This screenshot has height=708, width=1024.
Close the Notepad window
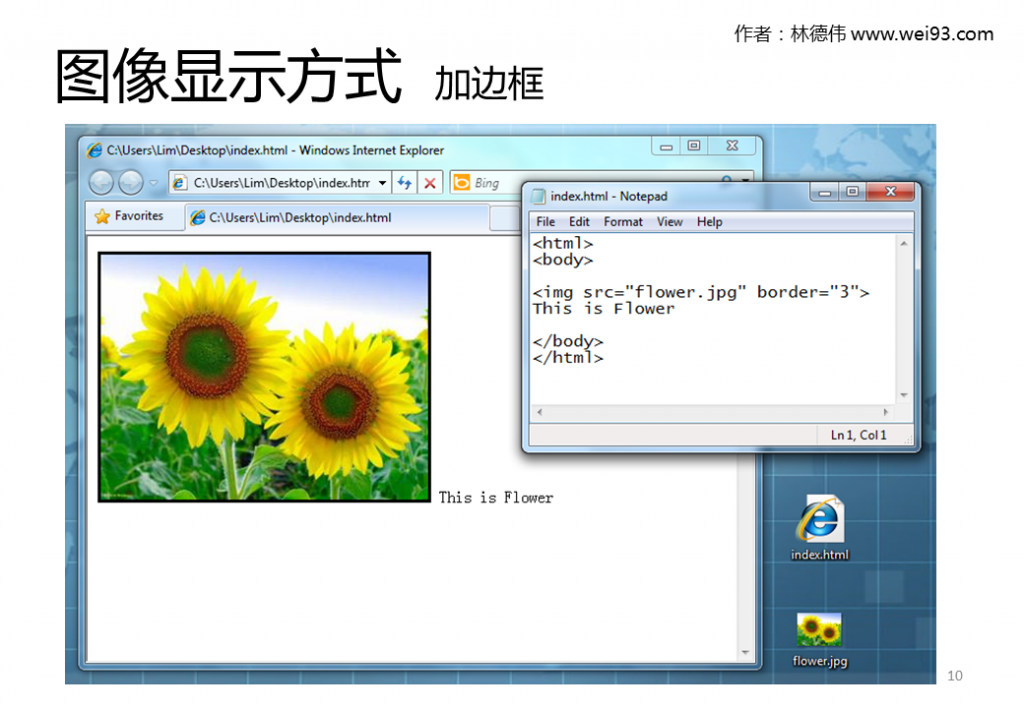tap(890, 192)
